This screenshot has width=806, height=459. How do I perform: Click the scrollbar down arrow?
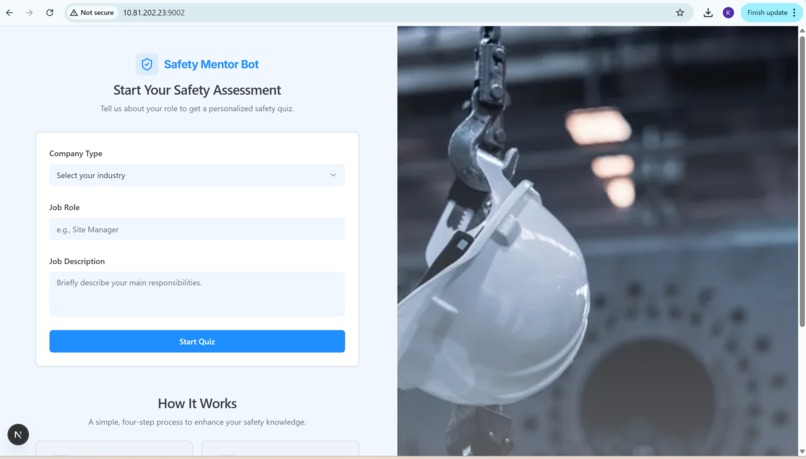pyautogui.click(x=802, y=451)
